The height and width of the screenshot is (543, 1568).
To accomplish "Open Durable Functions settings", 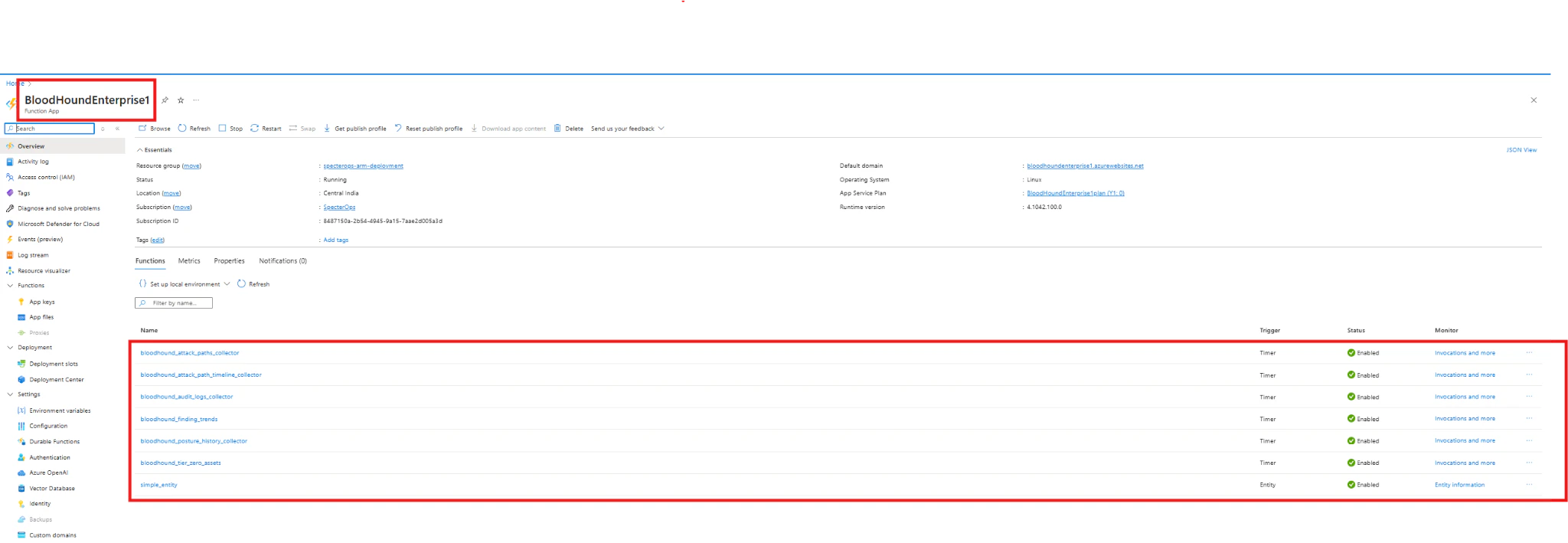I will point(54,441).
